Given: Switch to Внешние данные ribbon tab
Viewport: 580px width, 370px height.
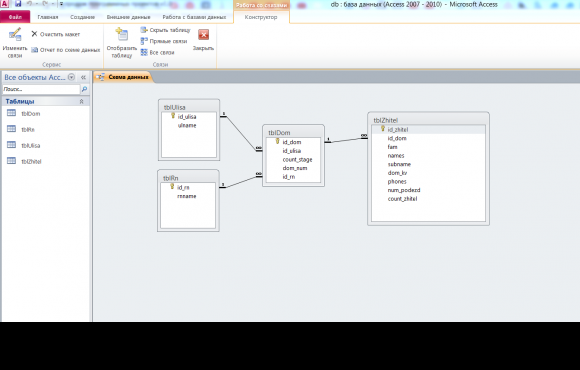Looking at the screenshot, I should 128,17.
